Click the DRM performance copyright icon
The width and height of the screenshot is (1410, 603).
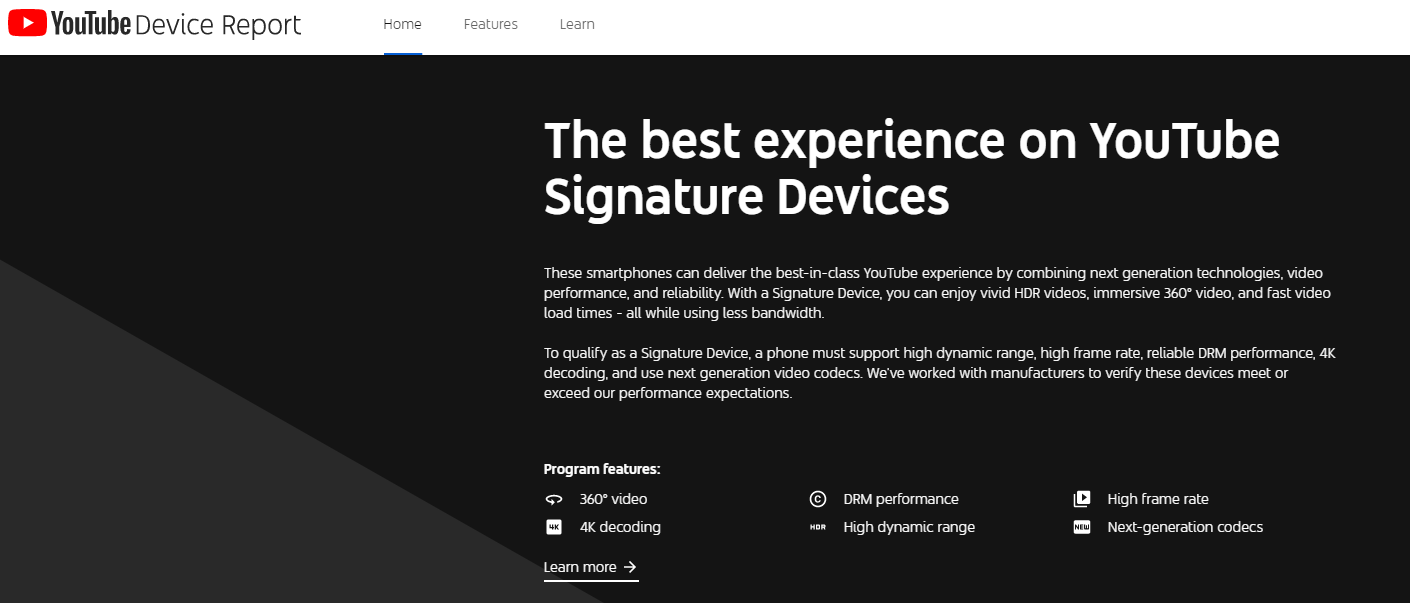point(817,499)
